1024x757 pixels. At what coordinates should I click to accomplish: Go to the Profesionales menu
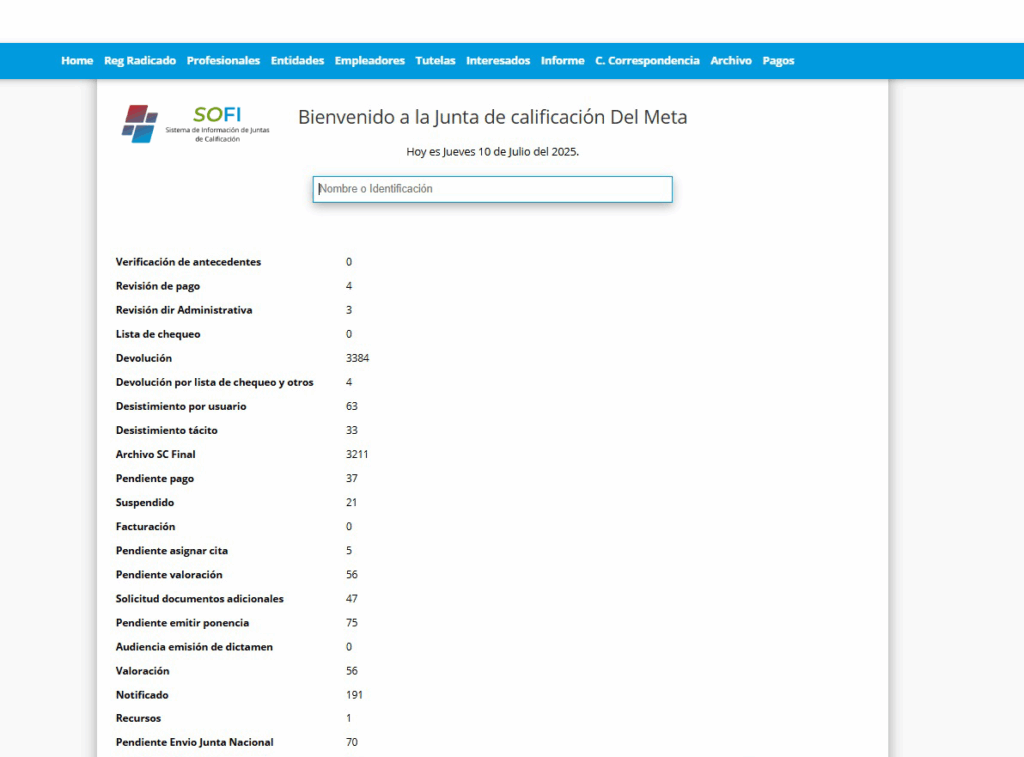pos(223,61)
